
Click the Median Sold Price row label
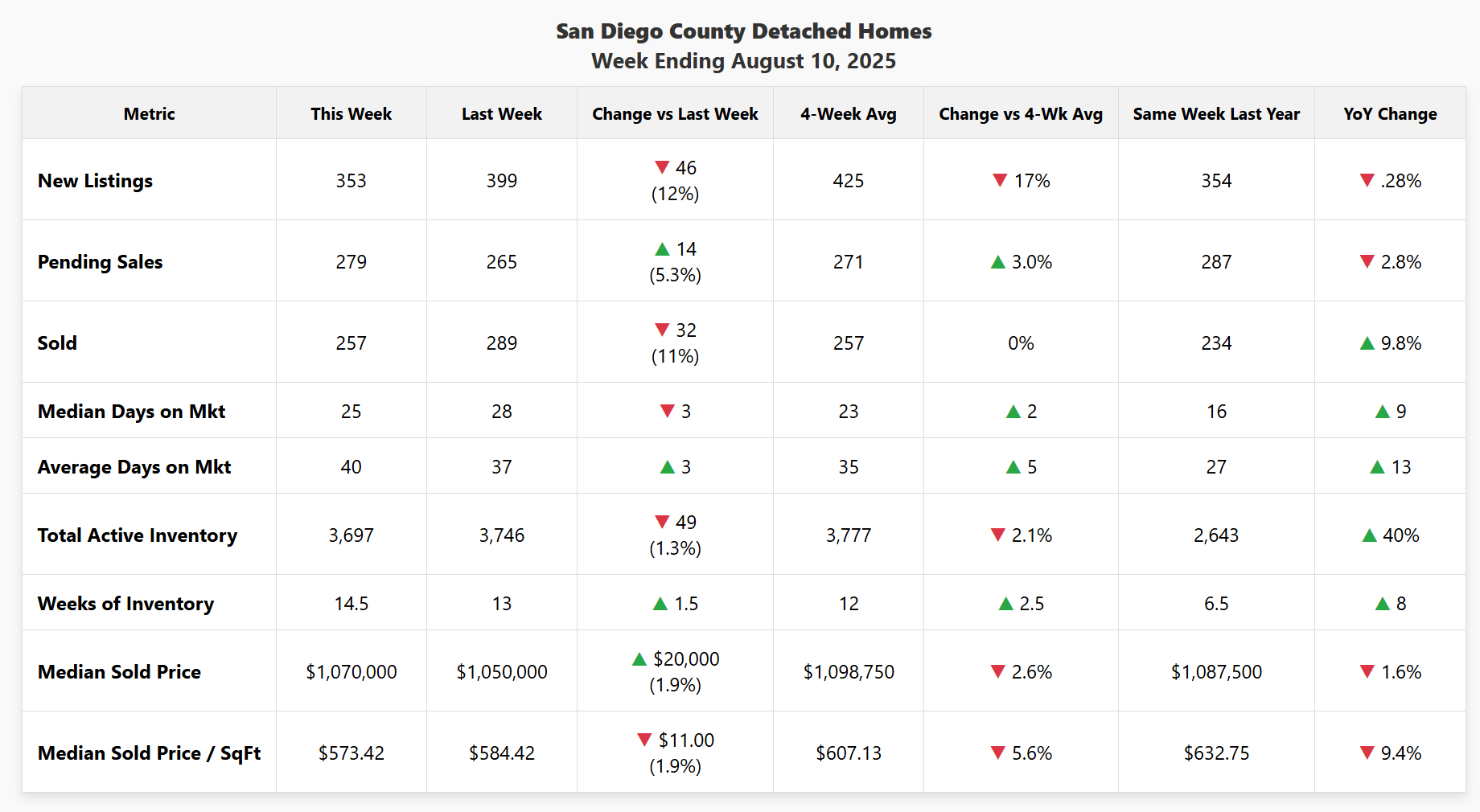click(x=119, y=671)
